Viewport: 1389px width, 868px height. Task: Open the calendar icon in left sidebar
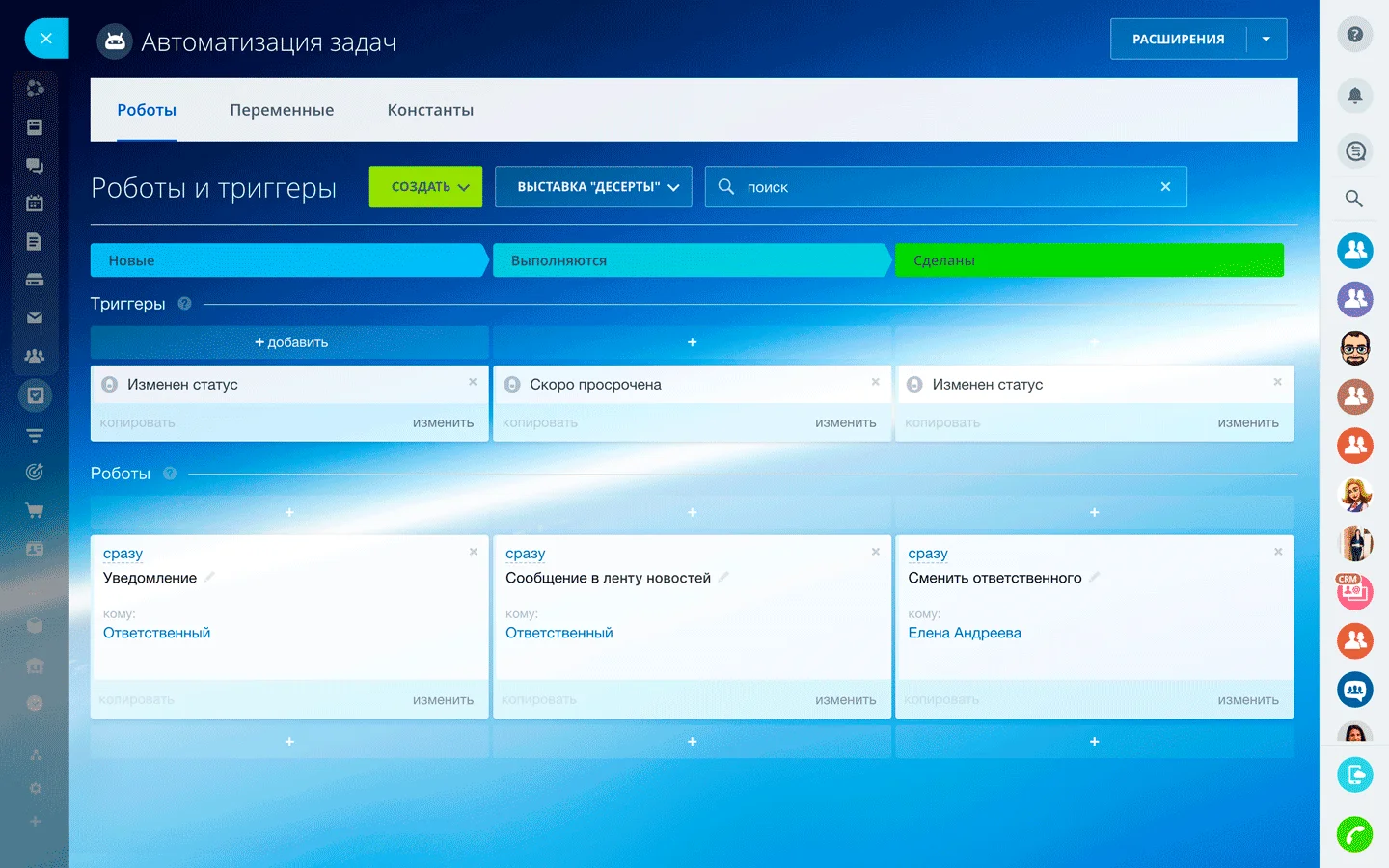[x=35, y=203]
